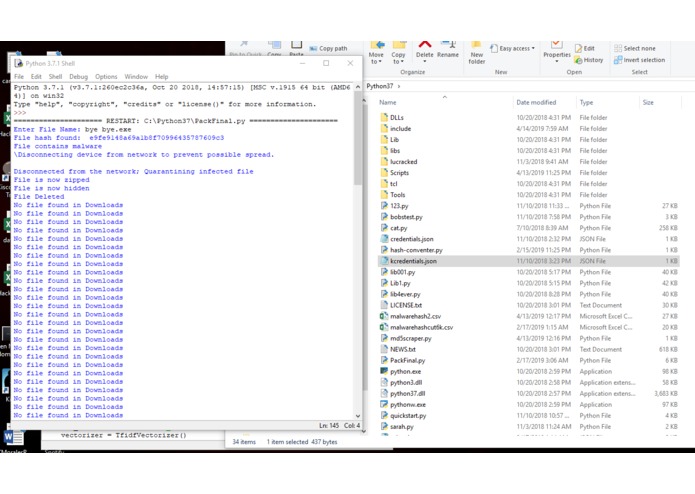
Task: Sort files by Size column
Action: coord(648,102)
